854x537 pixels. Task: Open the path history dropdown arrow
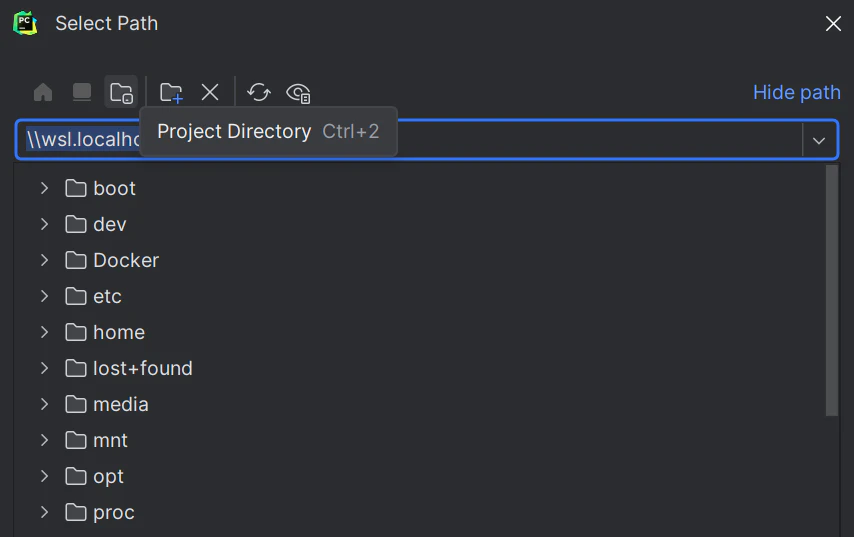tap(819, 141)
